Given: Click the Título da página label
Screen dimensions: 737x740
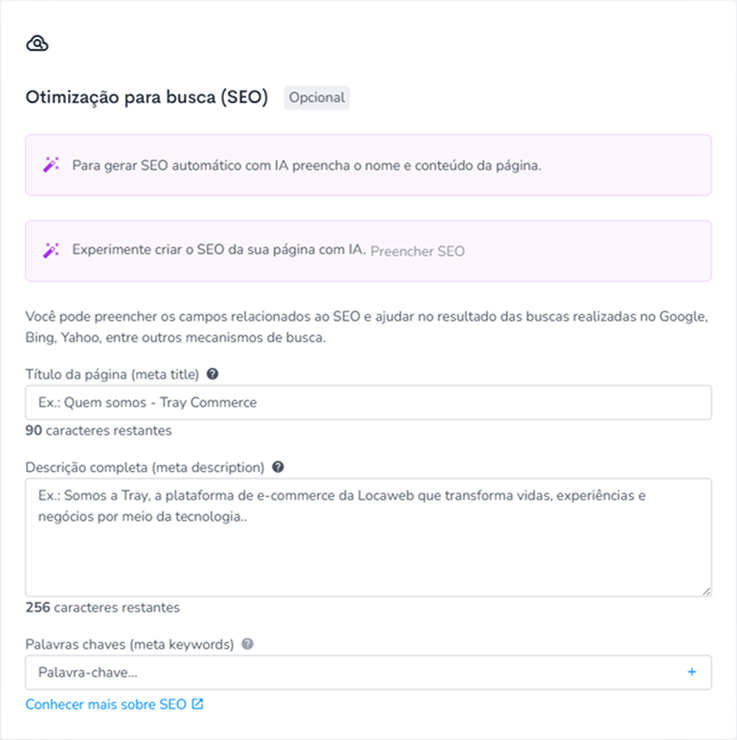Looking at the screenshot, I should point(112,374).
